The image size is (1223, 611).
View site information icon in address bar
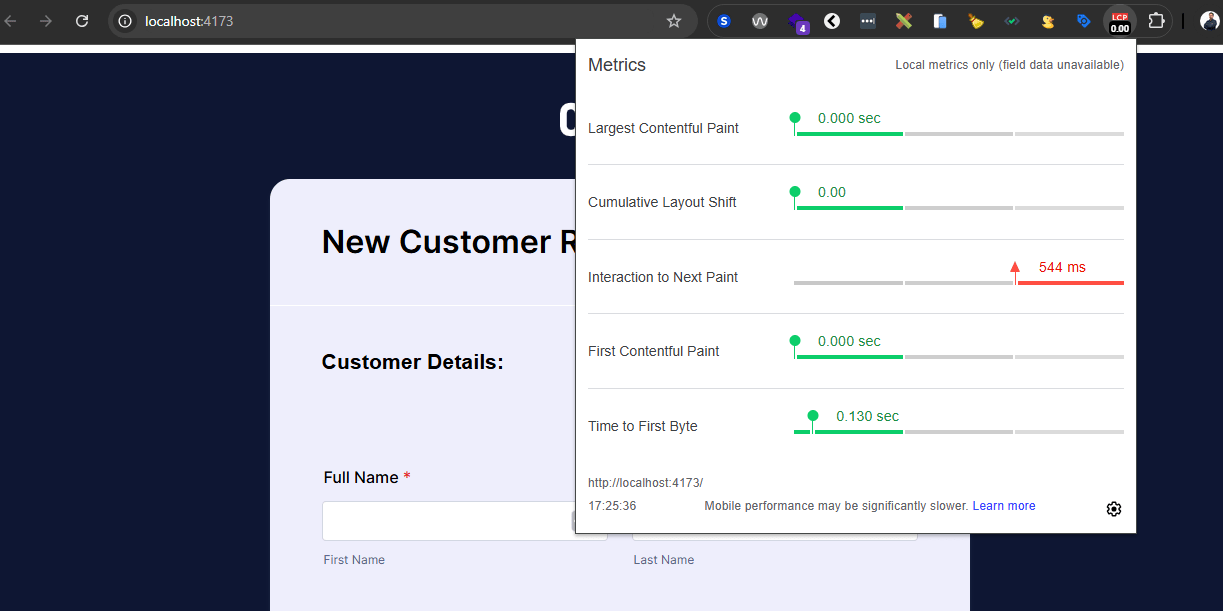125,21
